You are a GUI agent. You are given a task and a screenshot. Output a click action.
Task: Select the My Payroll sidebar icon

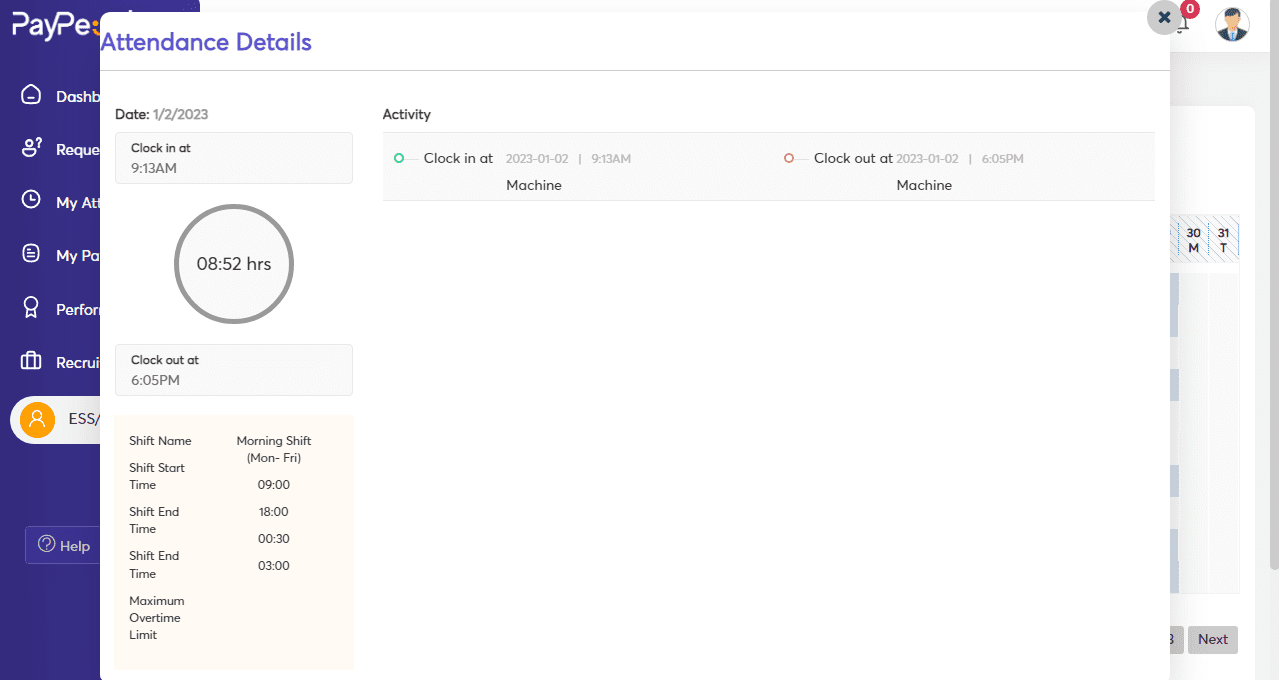click(x=31, y=254)
